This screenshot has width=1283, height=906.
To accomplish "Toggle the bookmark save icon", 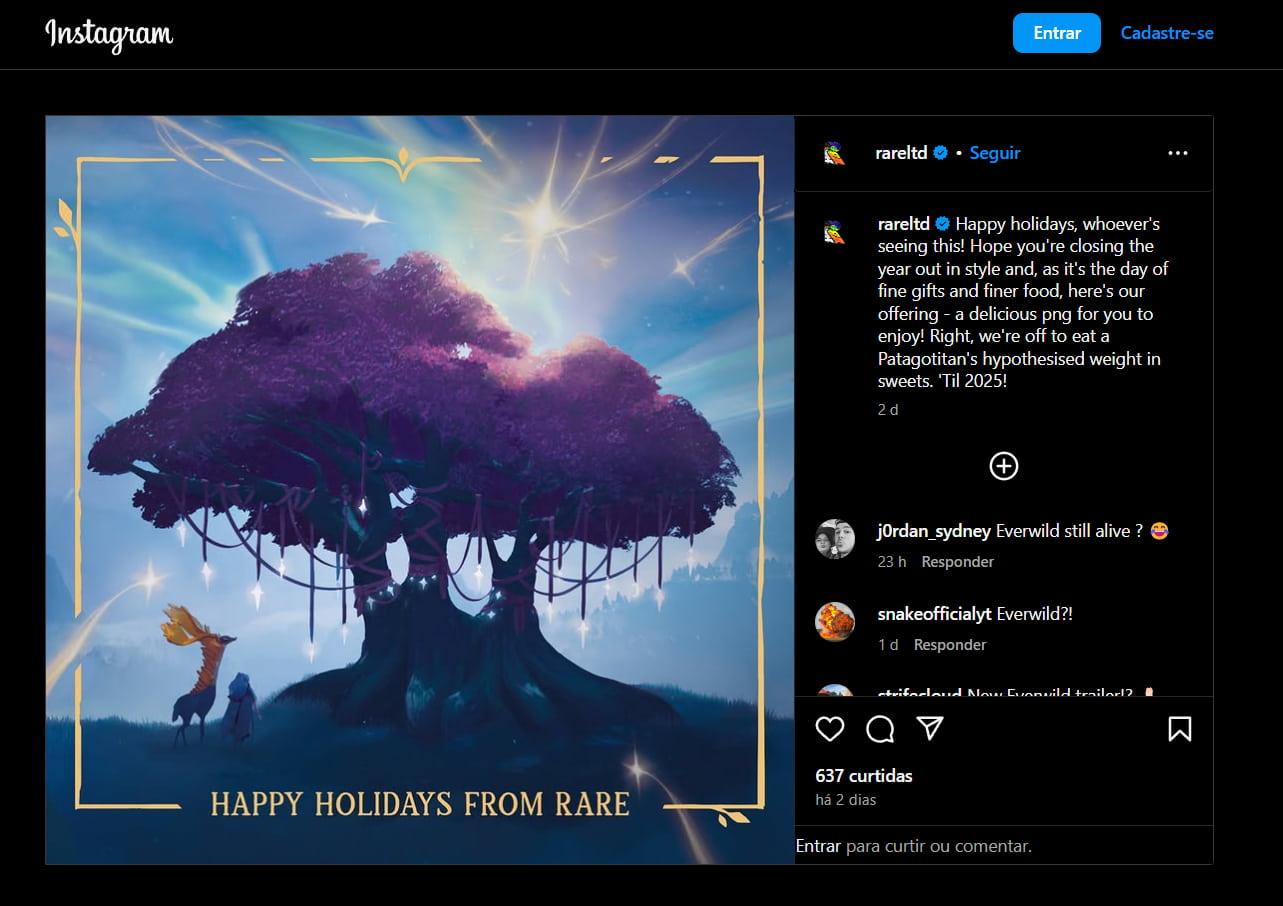I will coord(1179,729).
